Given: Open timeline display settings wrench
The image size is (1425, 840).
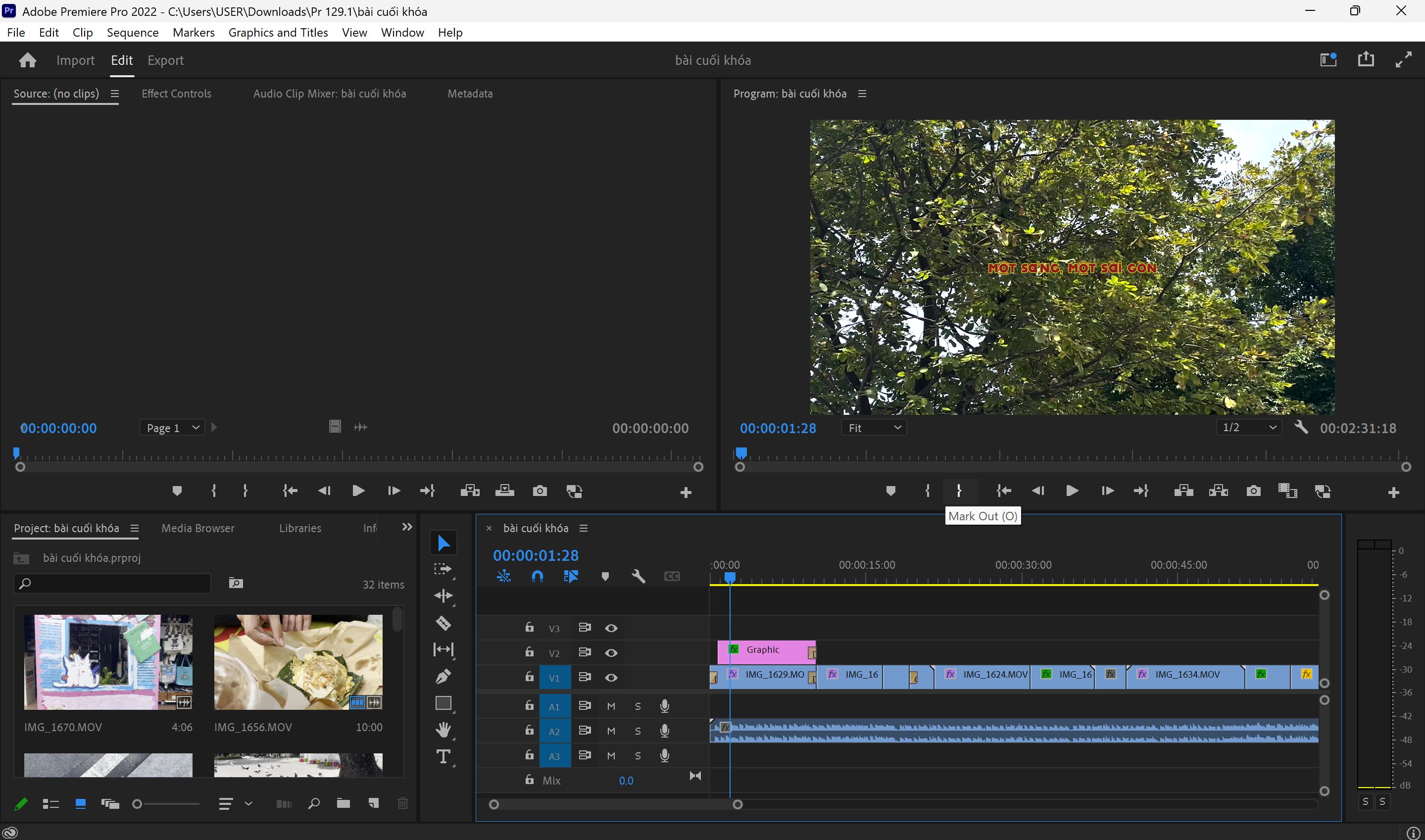Looking at the screenshot, I should pyautogui.click(x=639, y=576).
